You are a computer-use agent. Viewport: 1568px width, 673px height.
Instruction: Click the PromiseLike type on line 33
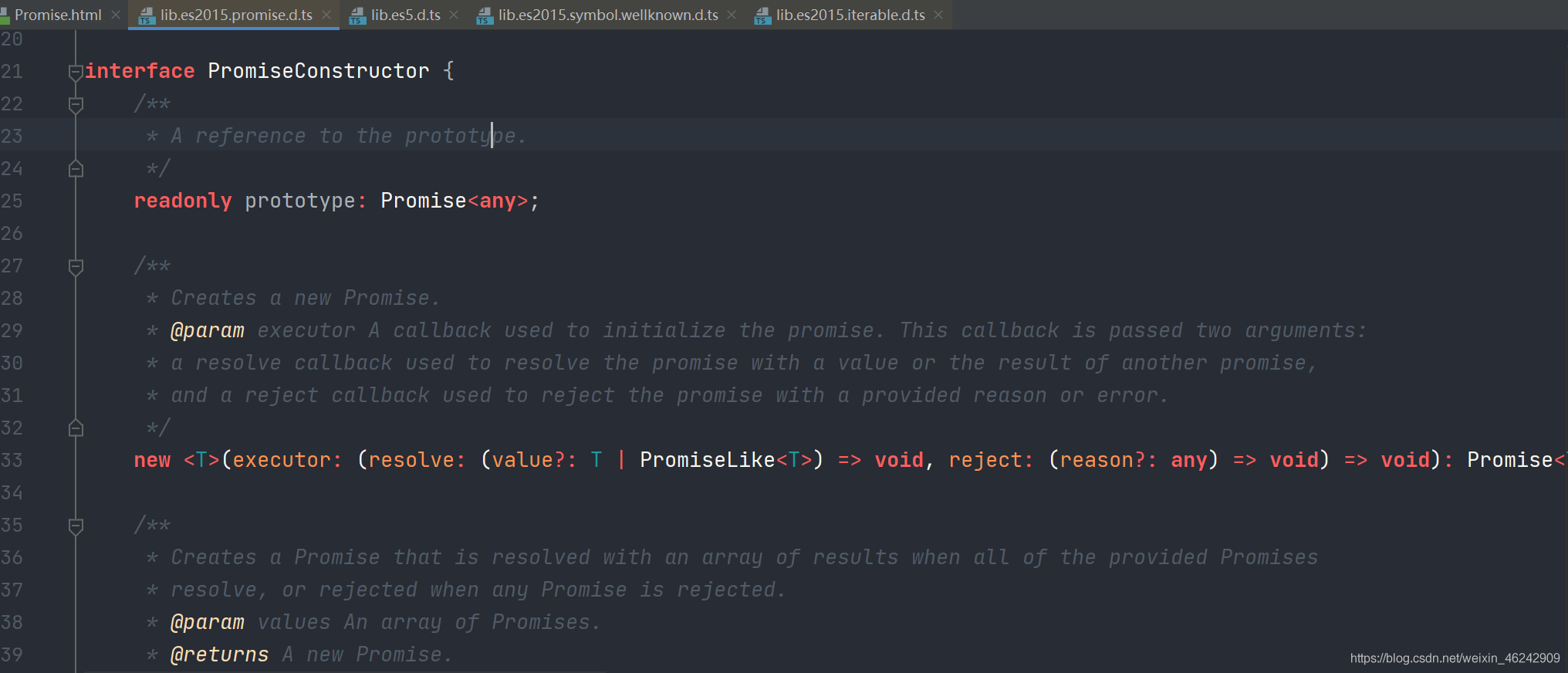coord(707,460)
